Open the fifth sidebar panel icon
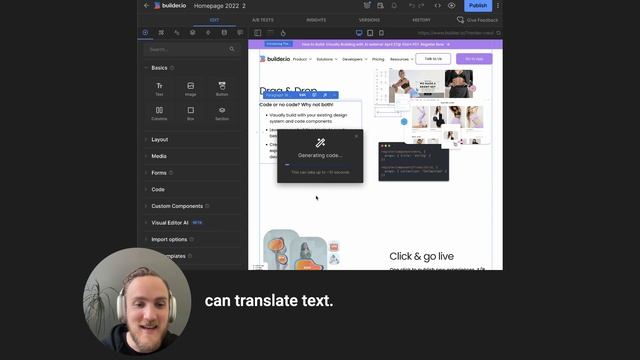 [208, 32]
